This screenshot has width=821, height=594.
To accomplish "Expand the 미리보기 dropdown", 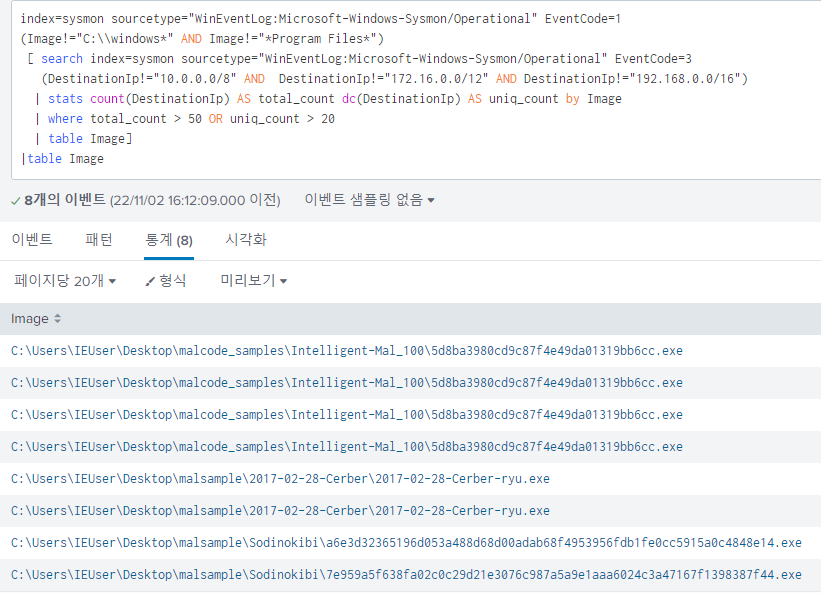I will [x=253, y=281].
